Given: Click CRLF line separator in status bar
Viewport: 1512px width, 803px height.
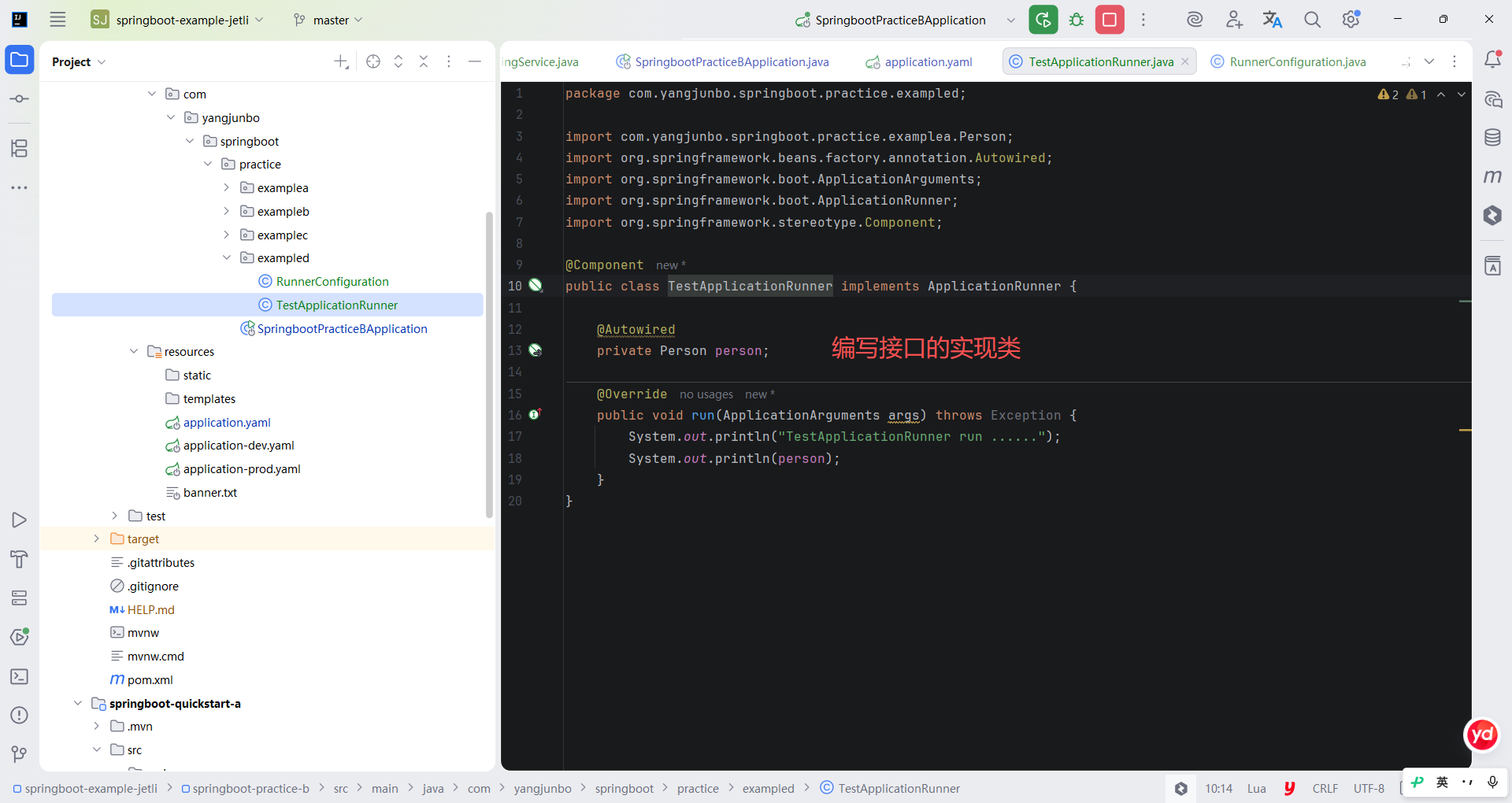Looking at the screenshot, I should (1325, 788).
